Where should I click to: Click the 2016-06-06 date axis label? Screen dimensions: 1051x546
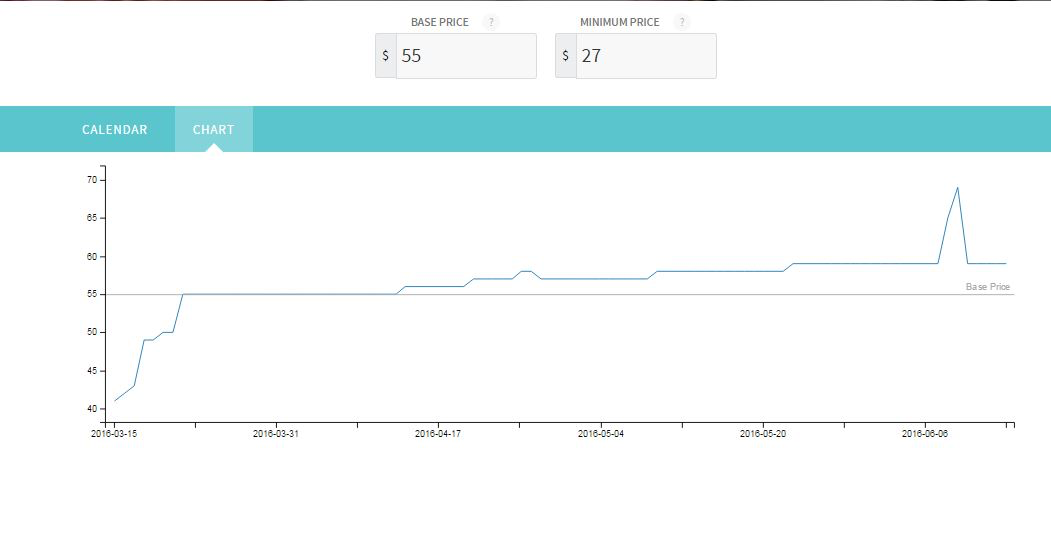925,434
